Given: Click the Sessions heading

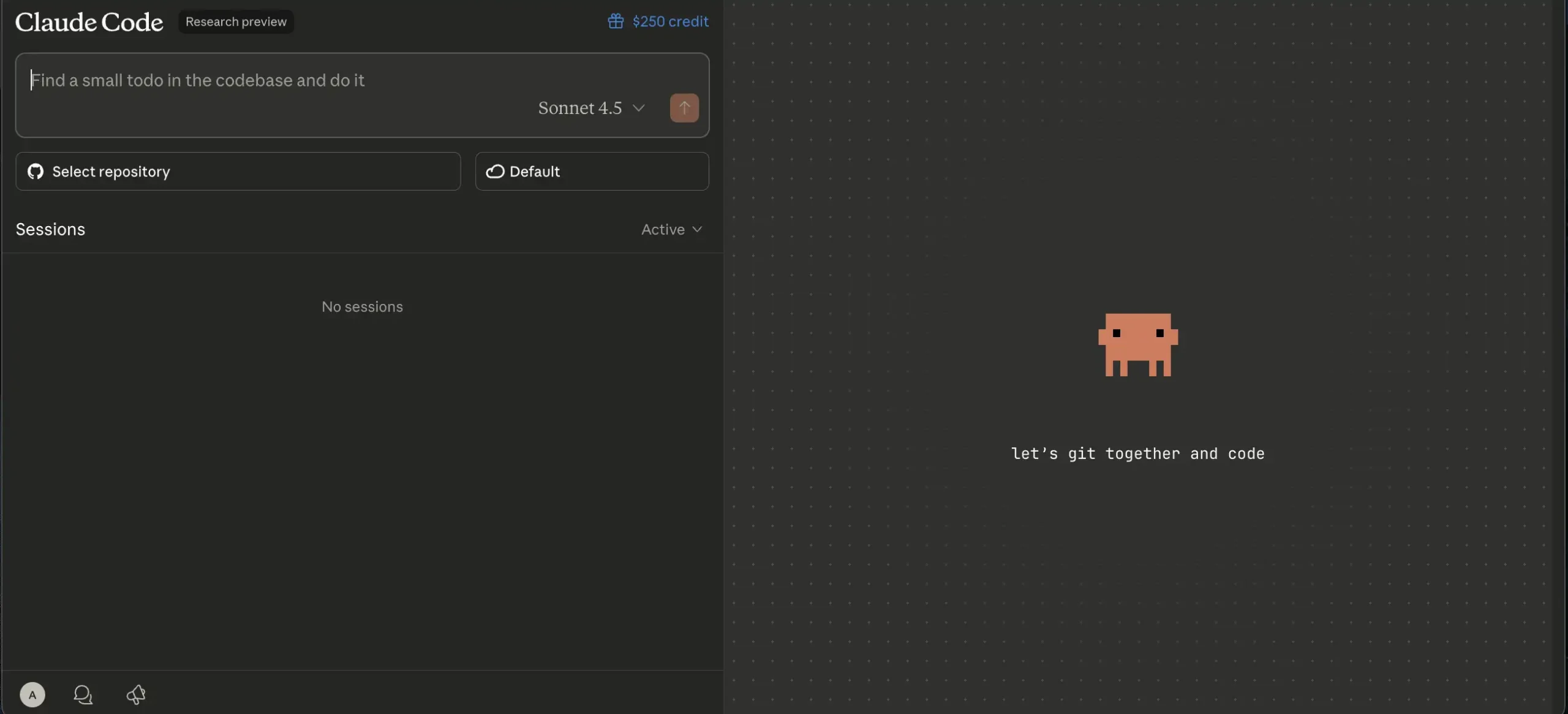Looking at the screenshot, I should click(x=50, y=229).
